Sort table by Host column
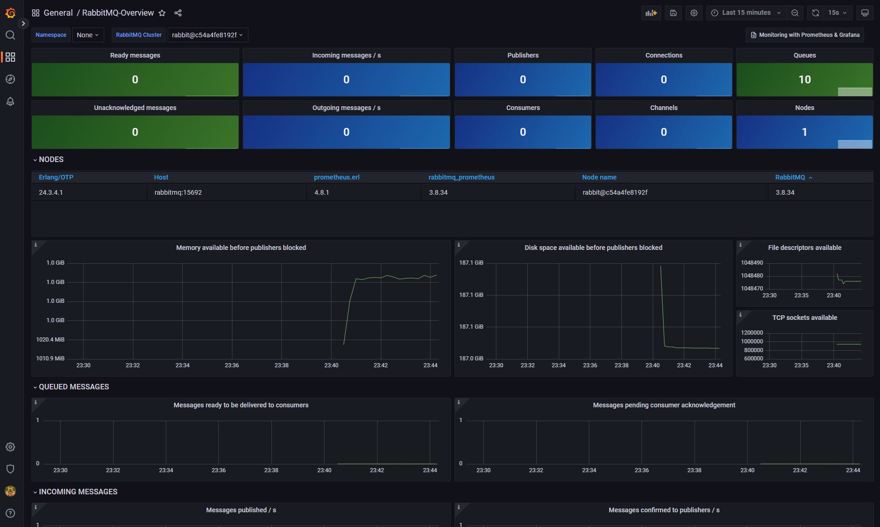This screenshot has height=527, width=880. pos(161,177)
